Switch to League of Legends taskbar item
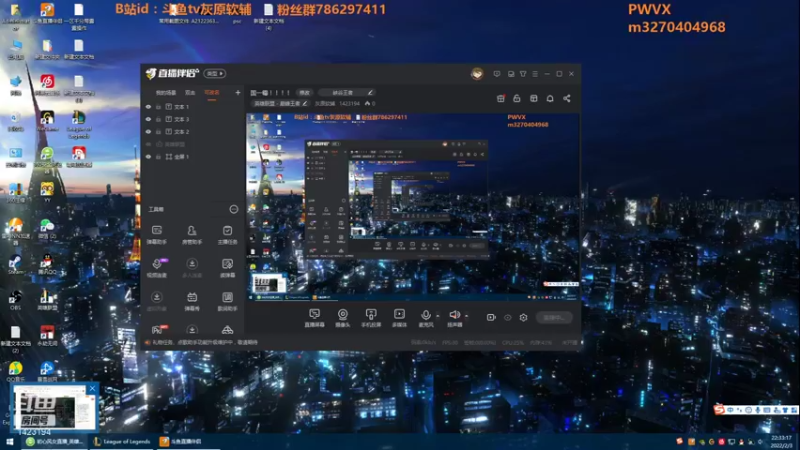Image resolution: width=800 pixels, height=450 pixels. click(x=122, y=442)
